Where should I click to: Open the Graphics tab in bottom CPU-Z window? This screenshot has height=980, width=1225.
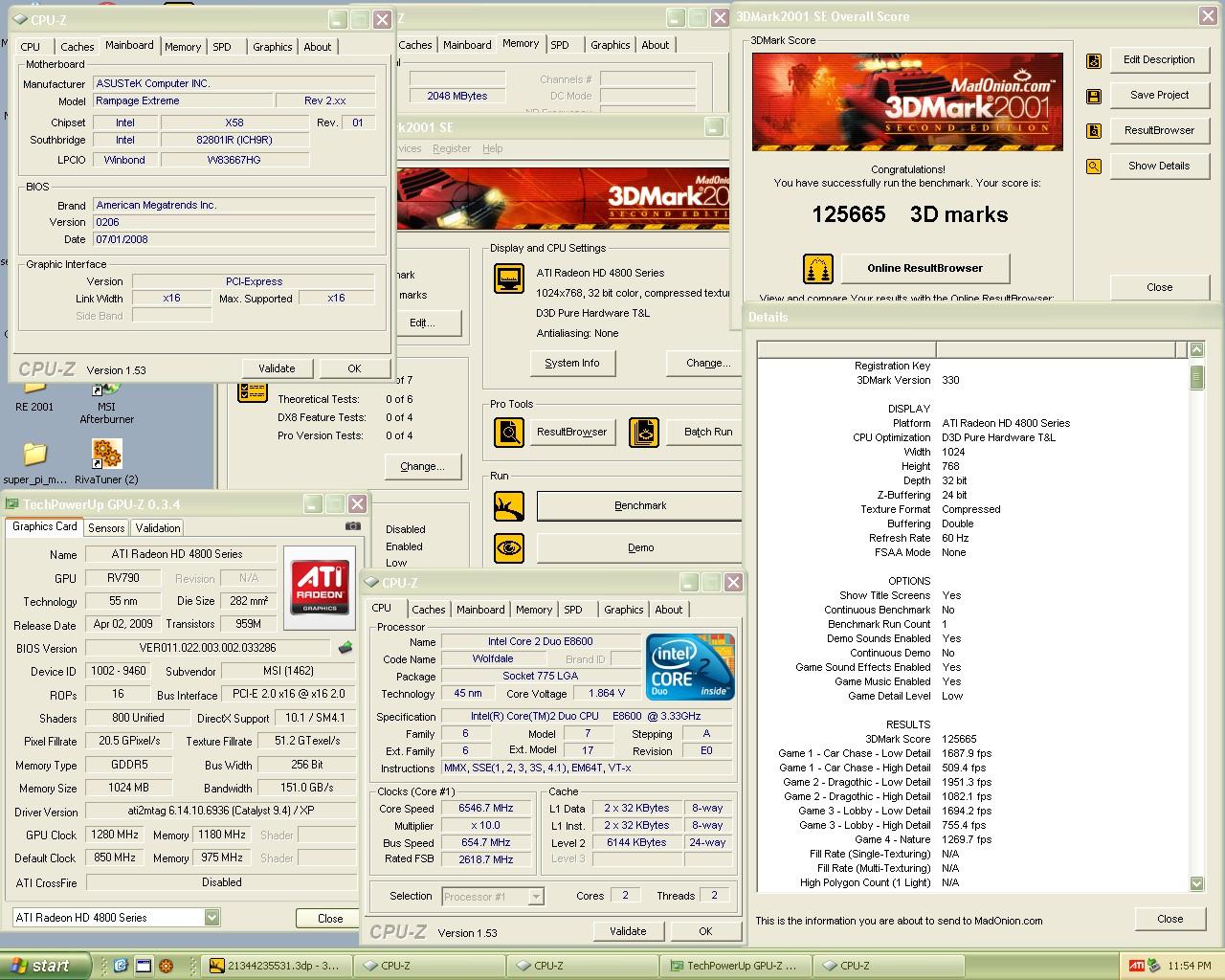(x=624, y=610)
